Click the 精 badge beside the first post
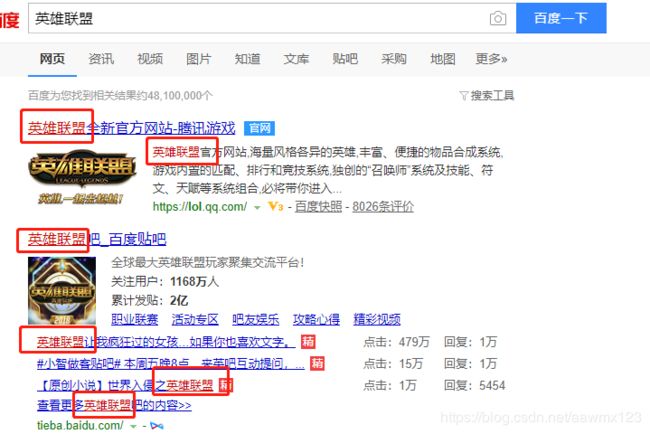650x434 pixels. 308,342
